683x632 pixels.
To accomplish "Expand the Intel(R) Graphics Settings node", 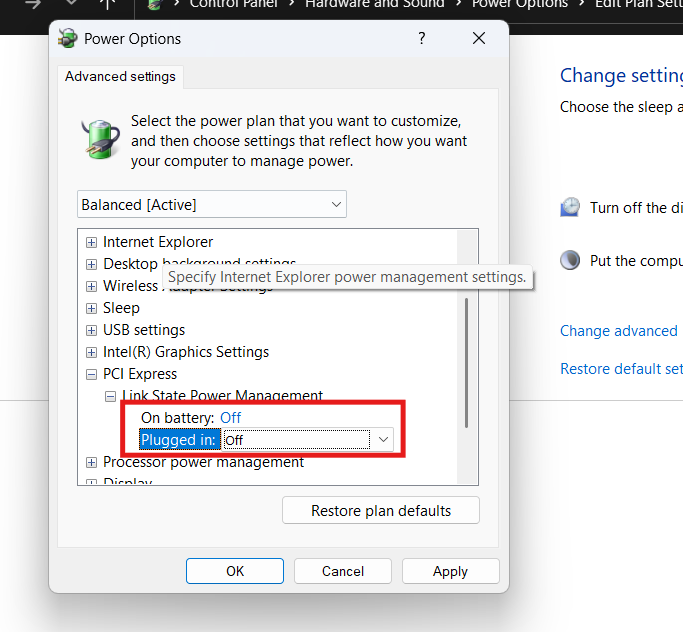I will point(91,352).
